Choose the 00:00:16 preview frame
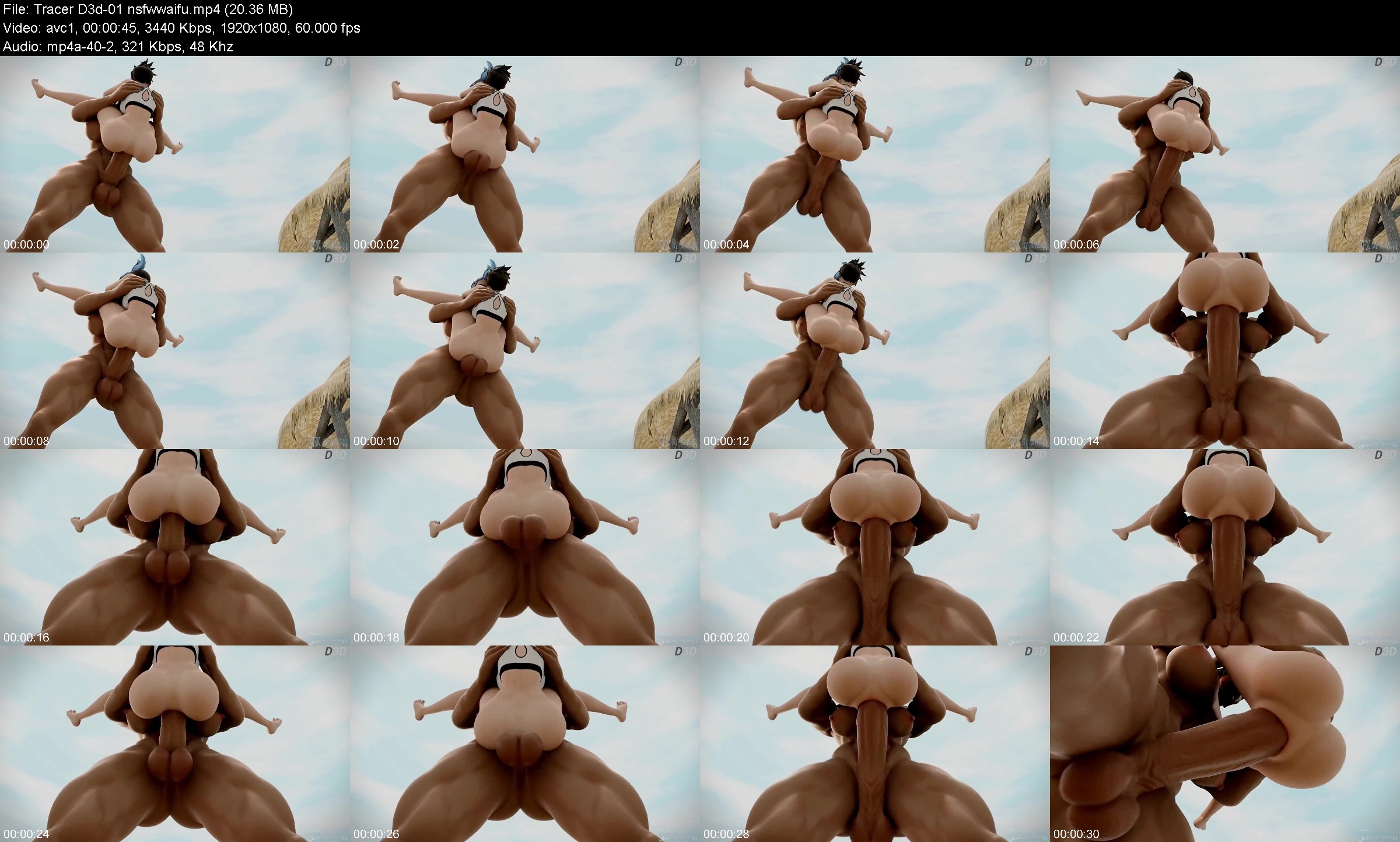Screen dimensions: 1400x842 [x=175, y=547]
